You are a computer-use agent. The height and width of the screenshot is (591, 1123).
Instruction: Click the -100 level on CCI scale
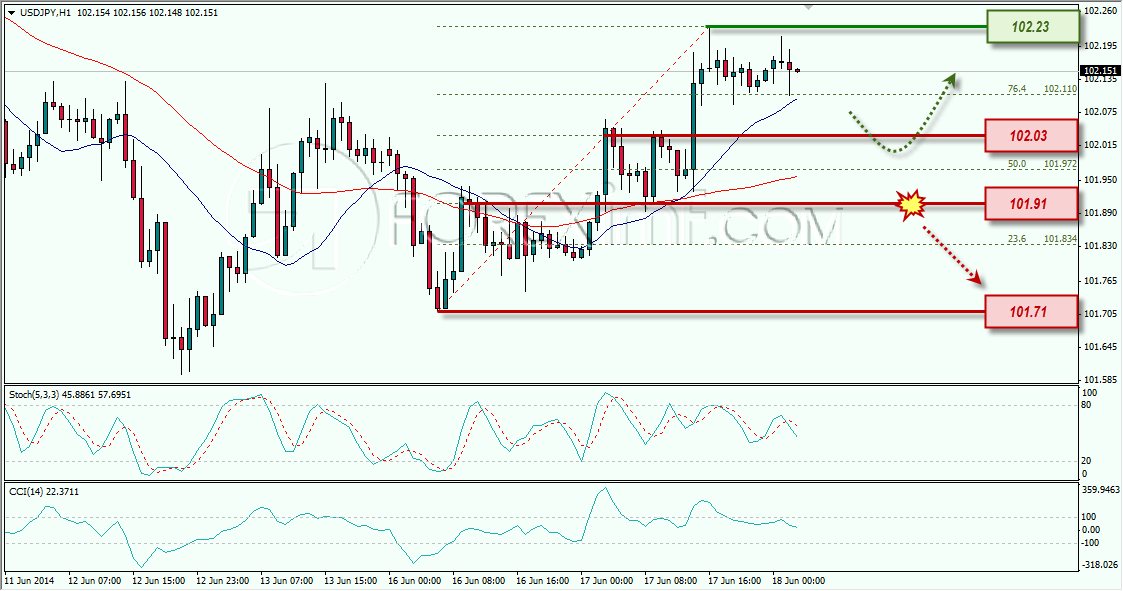(x=1091, y=543)
